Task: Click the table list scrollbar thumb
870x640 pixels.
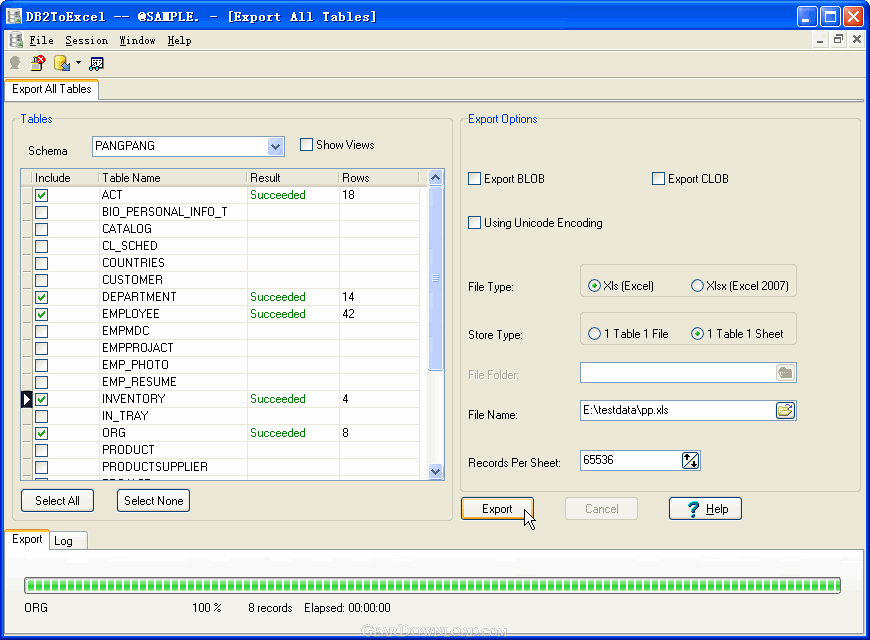Action: pos(436,278)
